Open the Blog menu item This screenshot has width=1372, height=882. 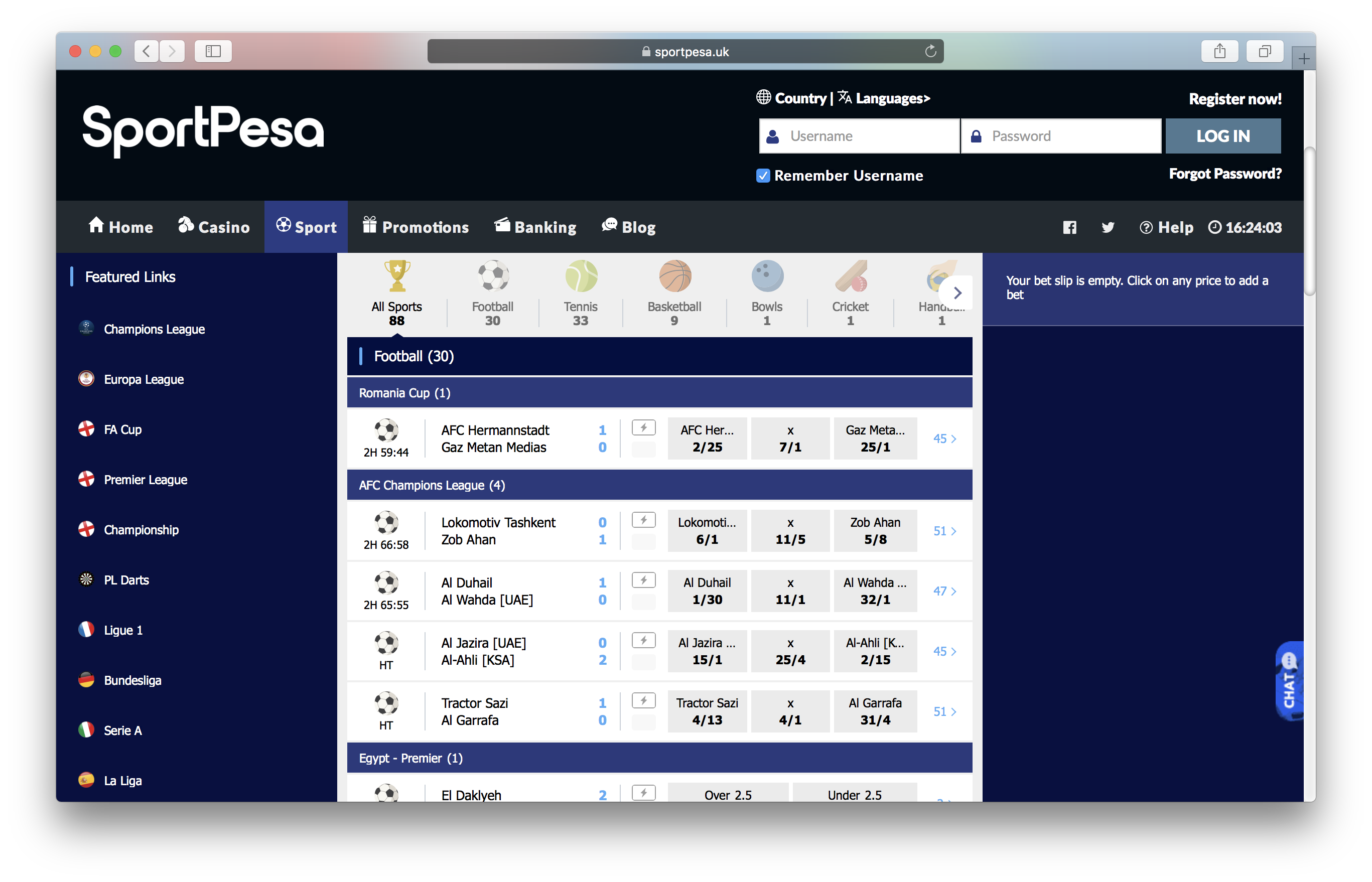pyautogui.click(x=628, y=227)
